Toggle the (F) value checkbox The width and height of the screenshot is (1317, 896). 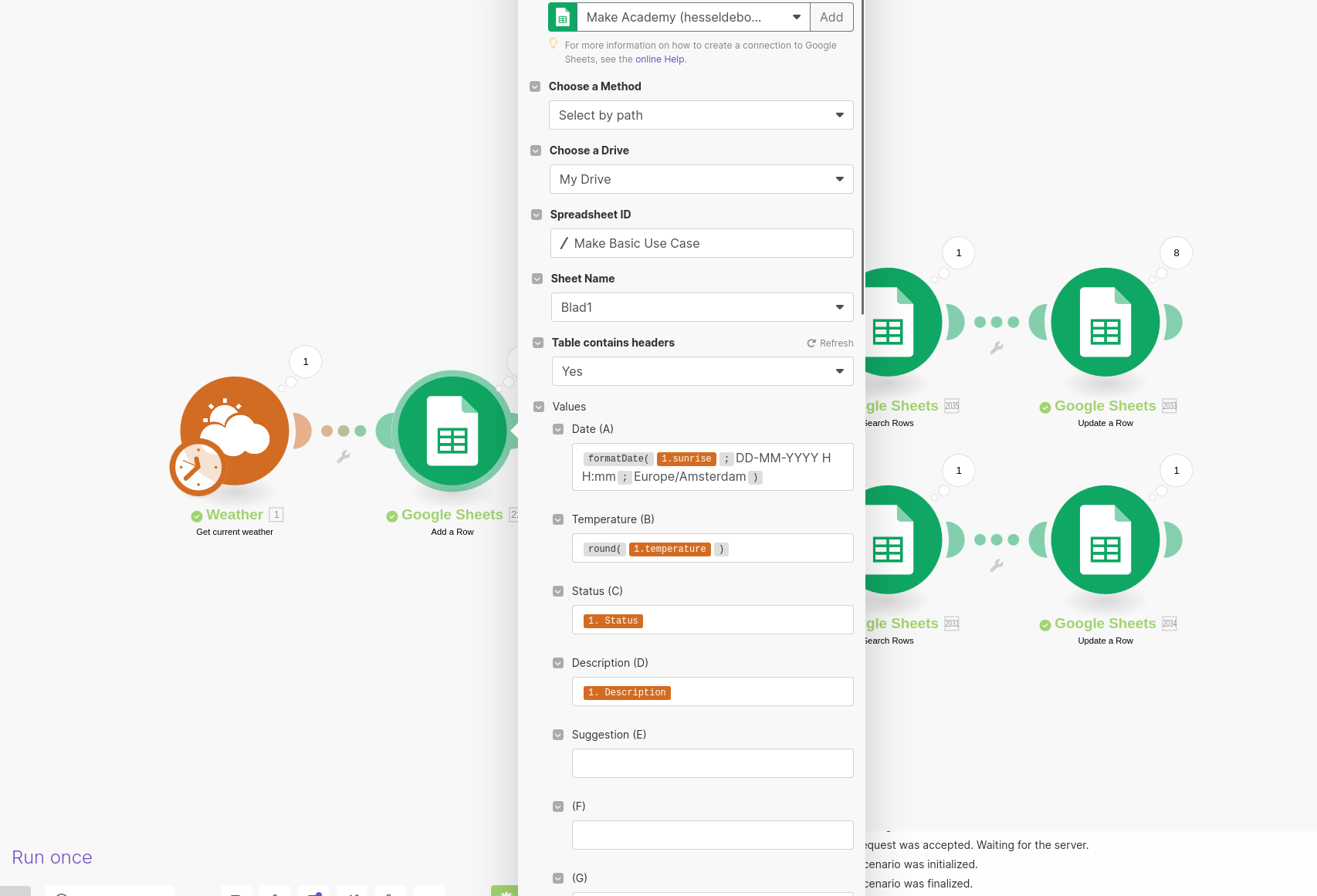(558, 806)
